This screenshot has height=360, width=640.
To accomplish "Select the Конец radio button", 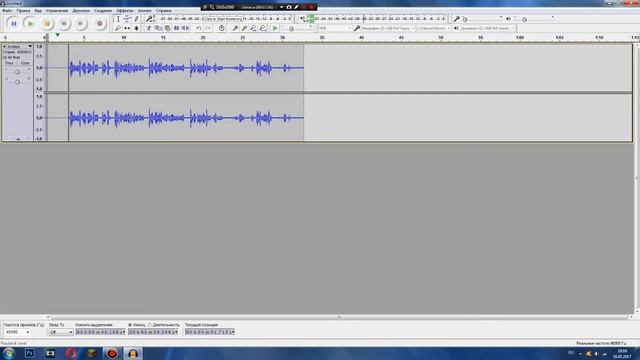I will pyautogui.click(x=130, y=325).
